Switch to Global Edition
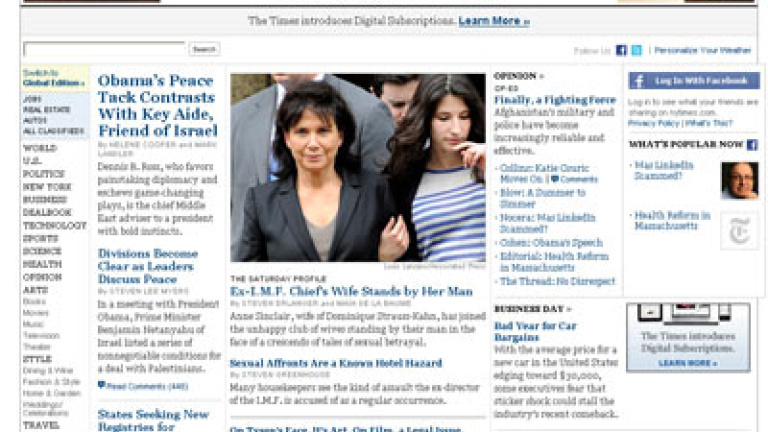The width and height of the screenshot is (768, 432). (54, 78)
